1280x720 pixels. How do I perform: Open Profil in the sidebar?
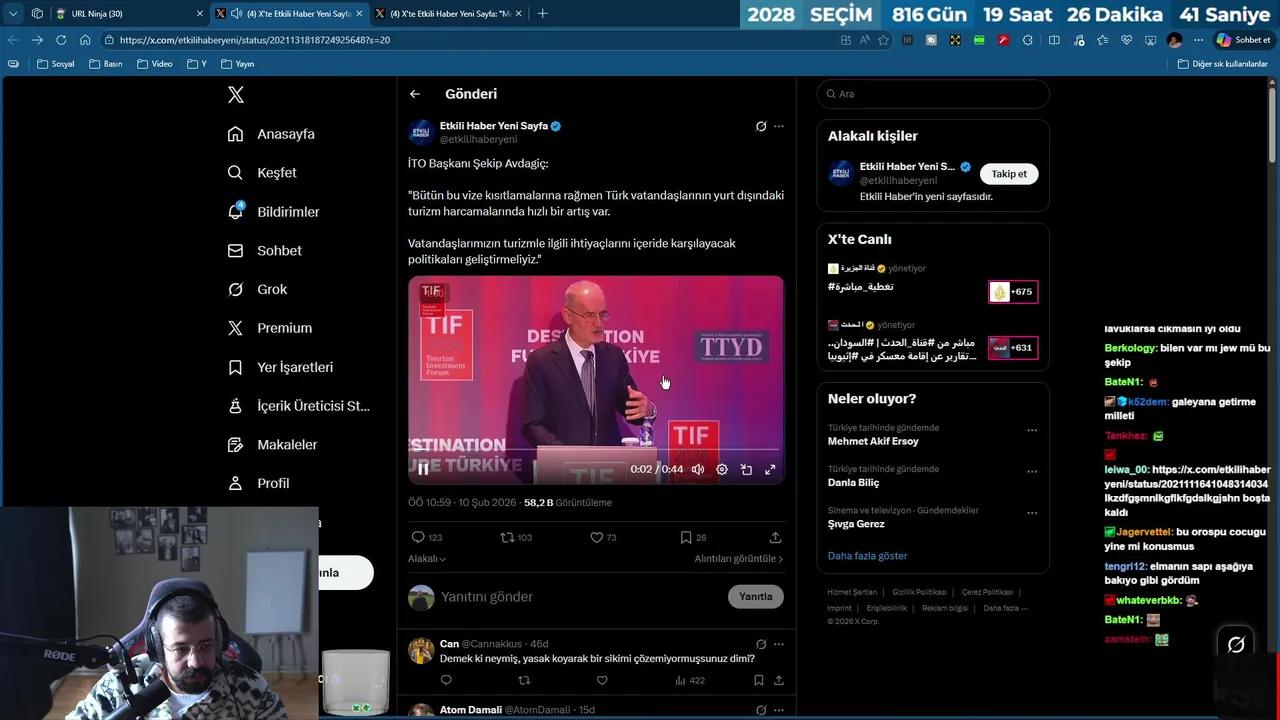(258, 483)
